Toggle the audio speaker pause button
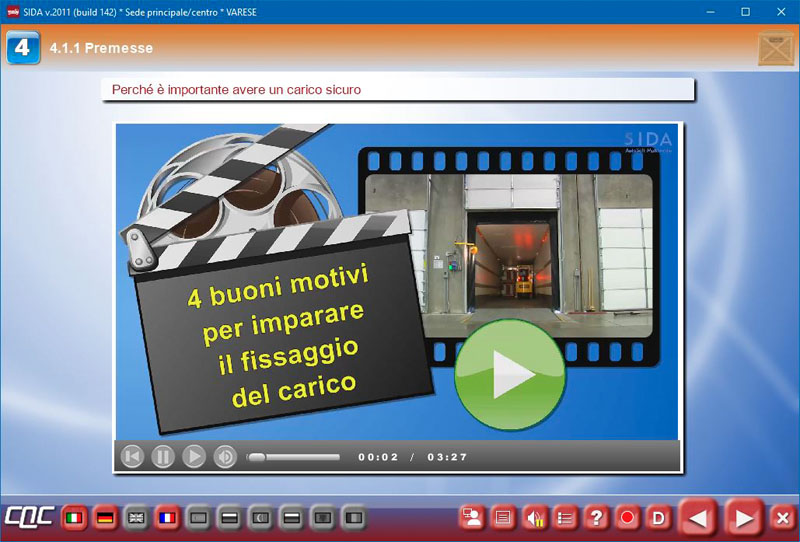The image size is (800, 542). [535, 518]
